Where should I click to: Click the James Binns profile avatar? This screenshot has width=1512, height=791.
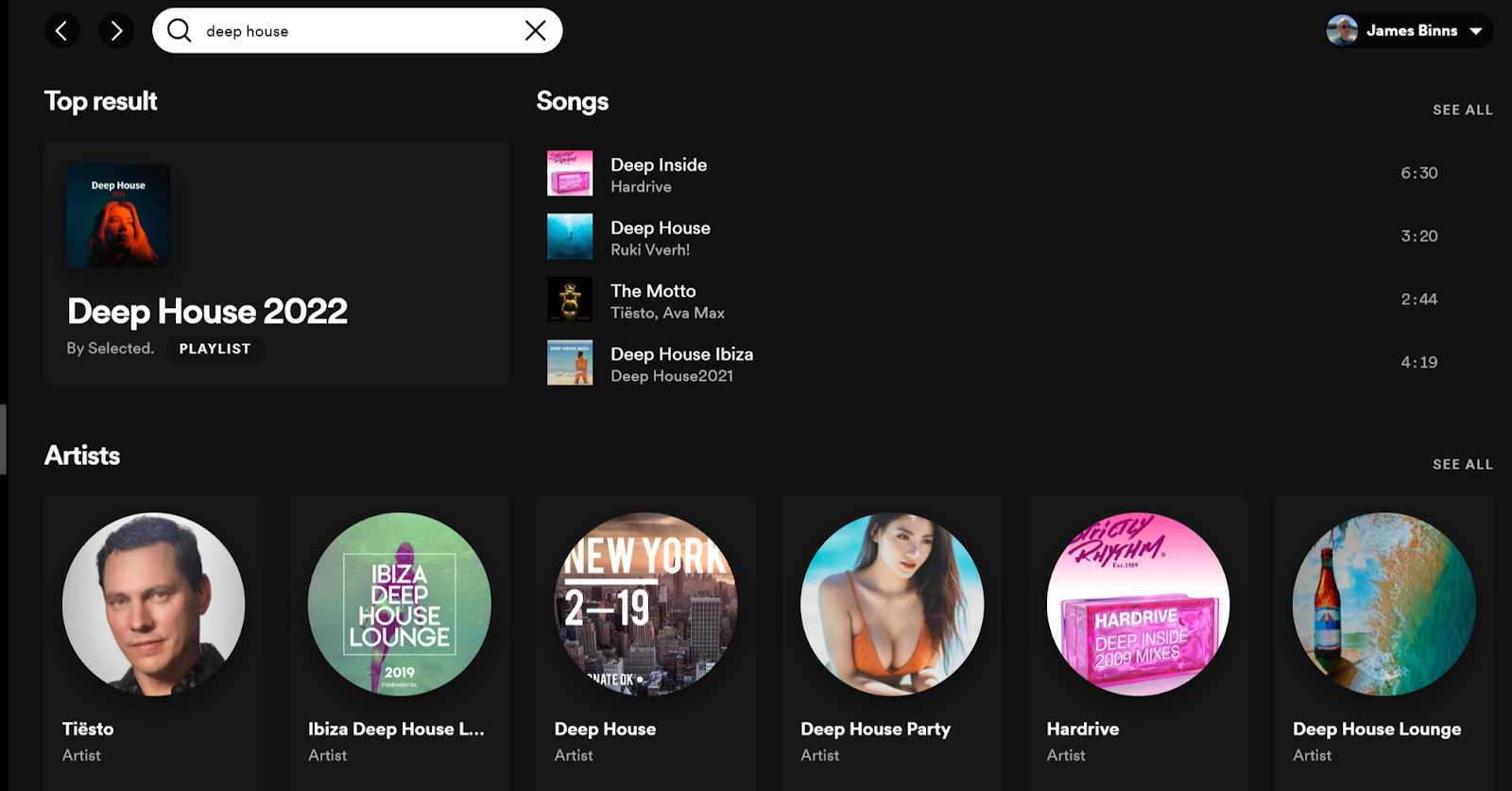click(1342, 30)
